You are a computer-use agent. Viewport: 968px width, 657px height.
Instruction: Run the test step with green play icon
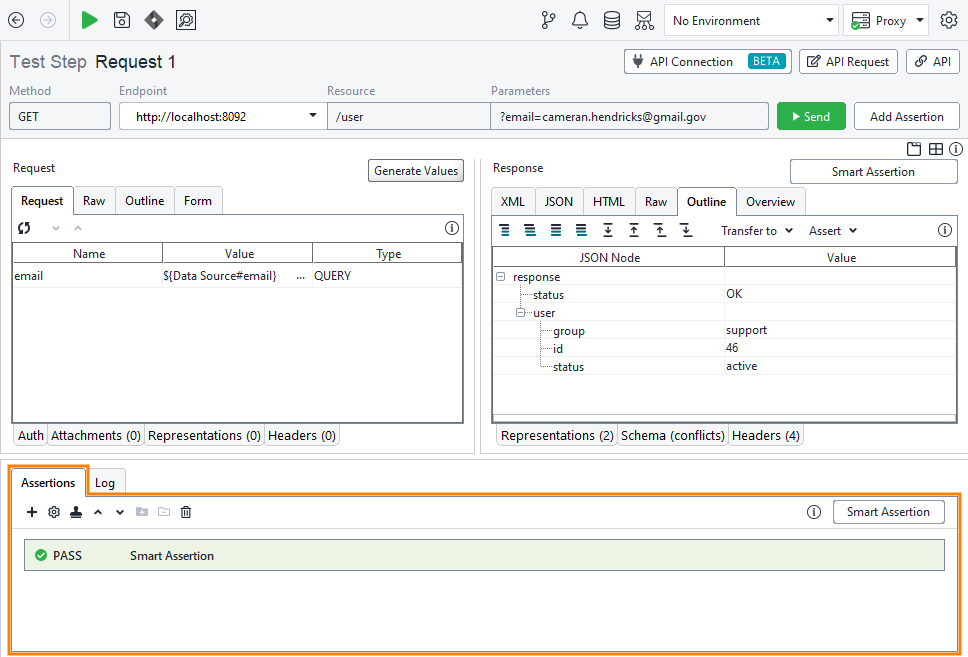coord(88,20)
